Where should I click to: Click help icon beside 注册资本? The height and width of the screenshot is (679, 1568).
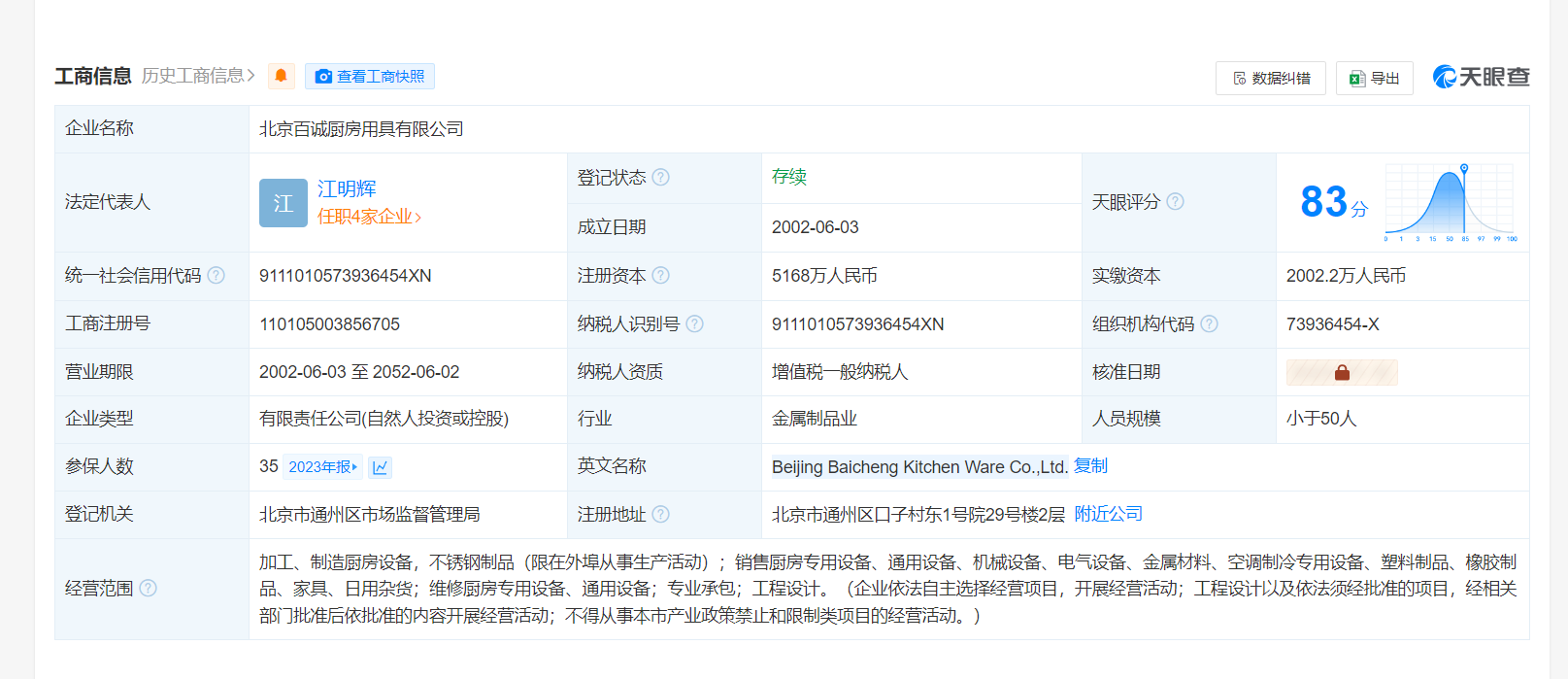click(660, 275)
